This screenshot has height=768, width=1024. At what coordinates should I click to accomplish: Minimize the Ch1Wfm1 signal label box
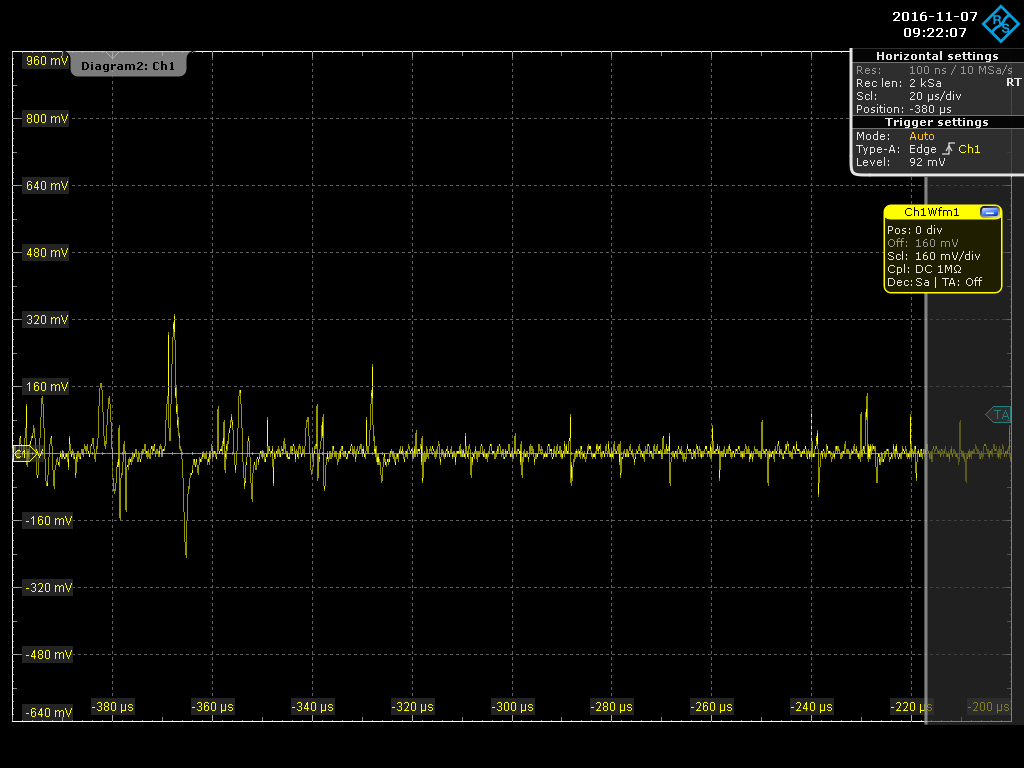[x=989, y=212]
